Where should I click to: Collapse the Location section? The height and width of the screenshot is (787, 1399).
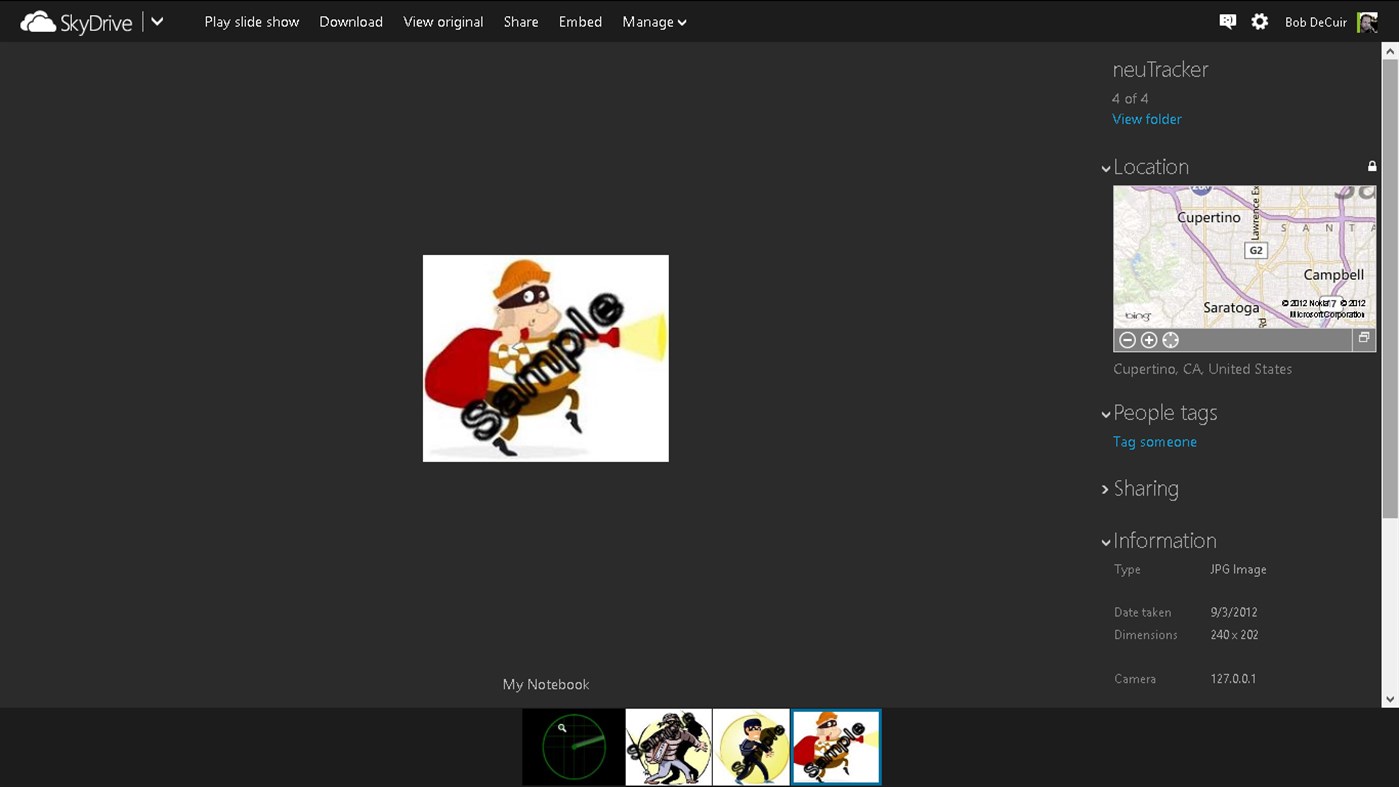tap(1106, 168)
